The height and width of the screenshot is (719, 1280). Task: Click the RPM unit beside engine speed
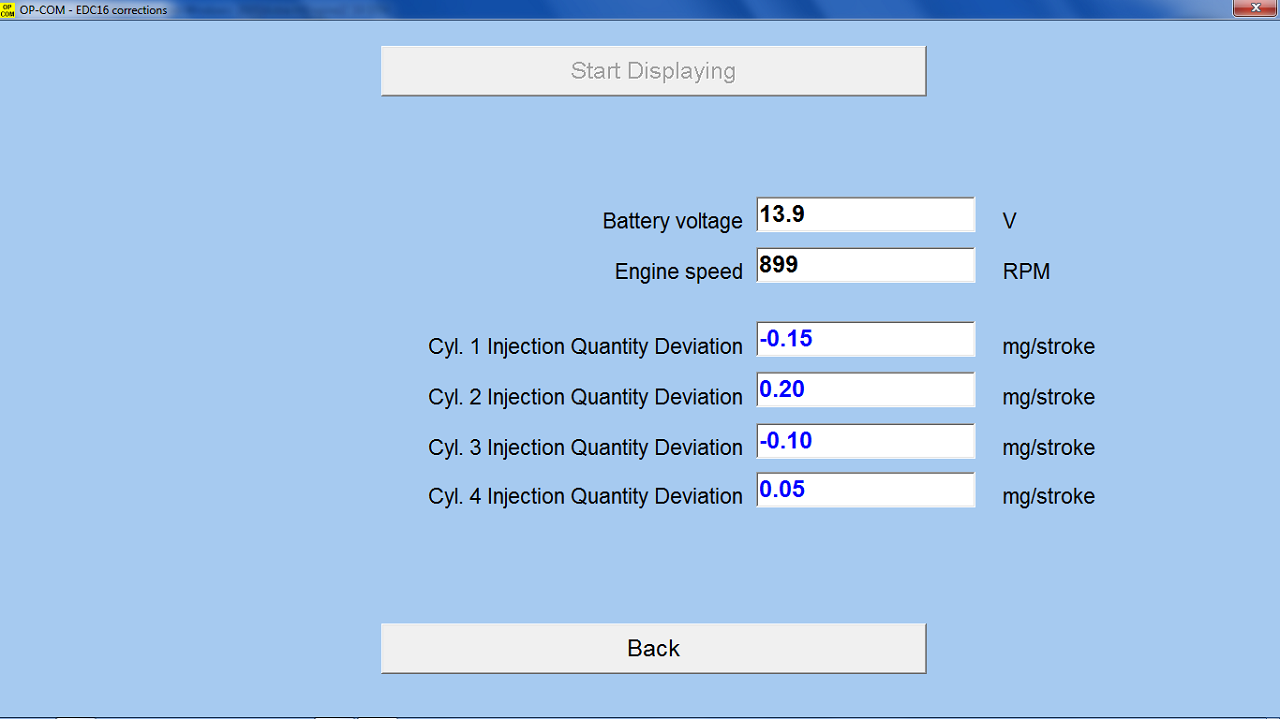[1026, 272]
